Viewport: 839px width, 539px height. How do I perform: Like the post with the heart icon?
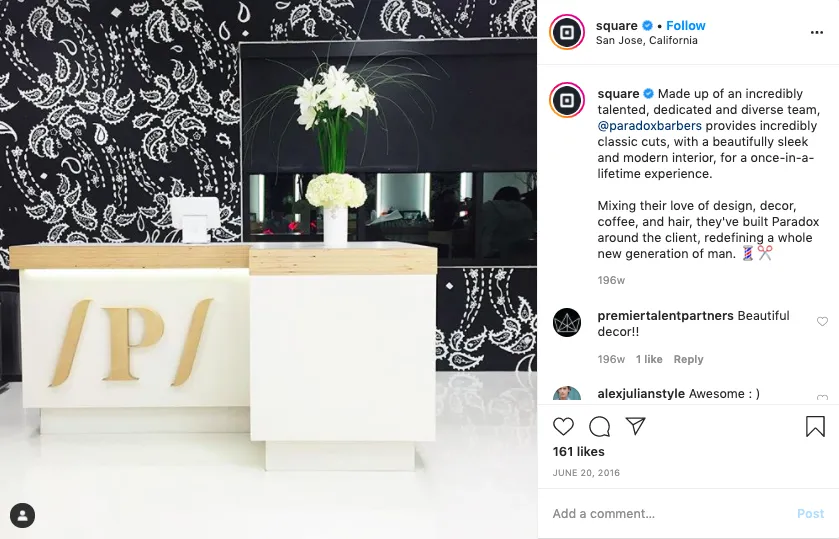coord(563,427)
